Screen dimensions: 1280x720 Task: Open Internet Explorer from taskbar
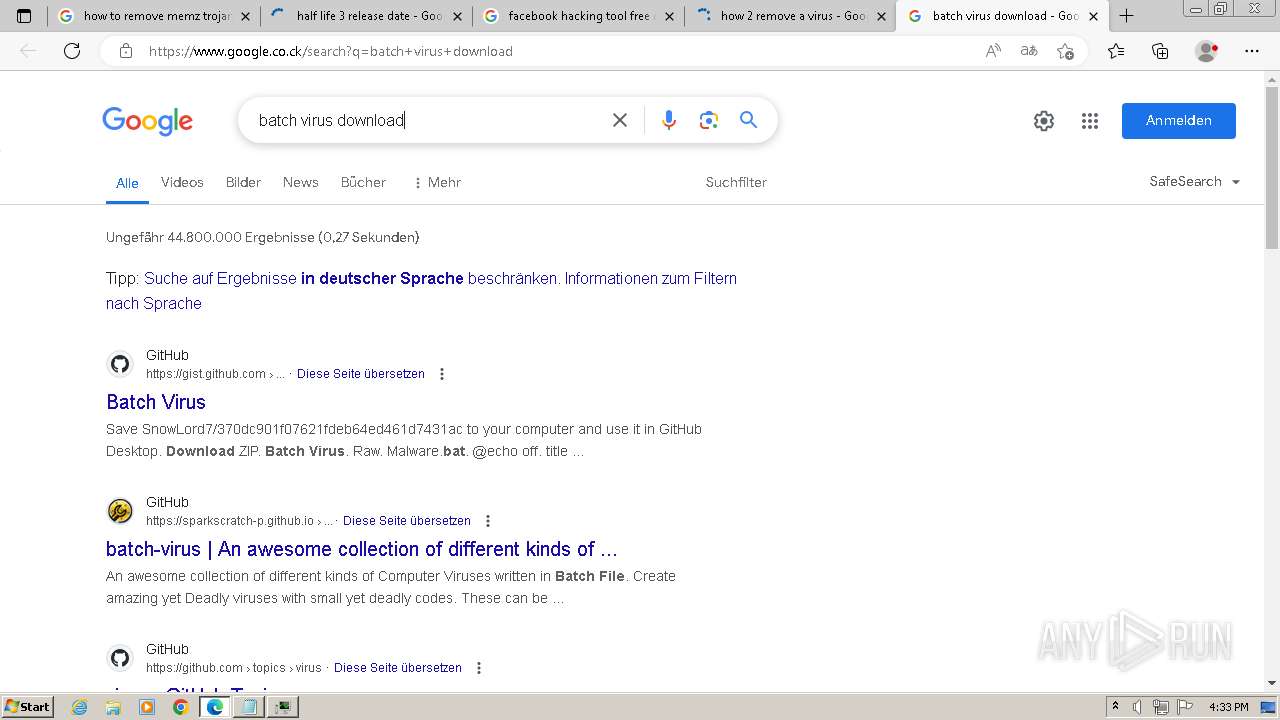point(80,707)
